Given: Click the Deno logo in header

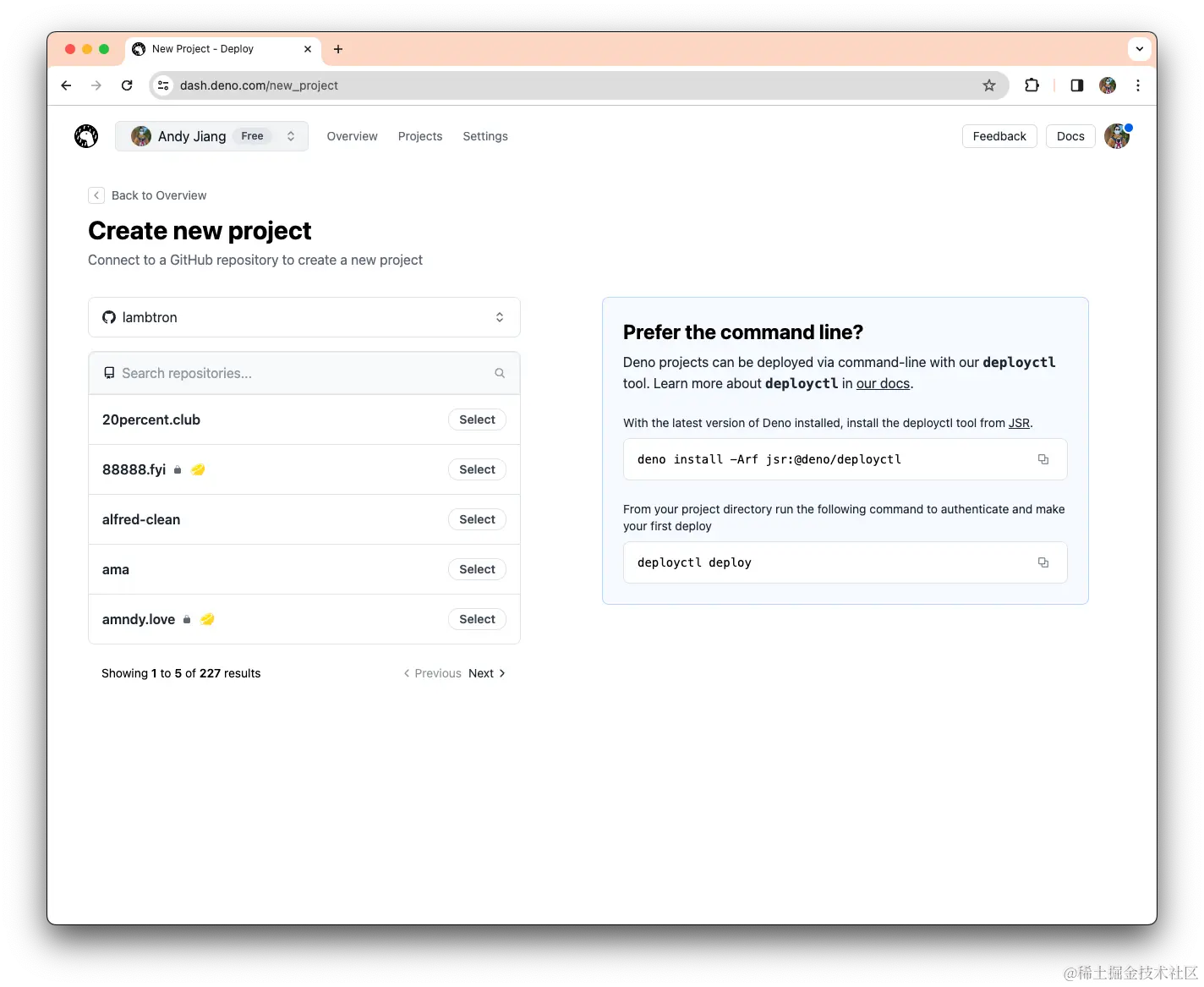Looking at the screenshot, I should [x=86, y=136].
